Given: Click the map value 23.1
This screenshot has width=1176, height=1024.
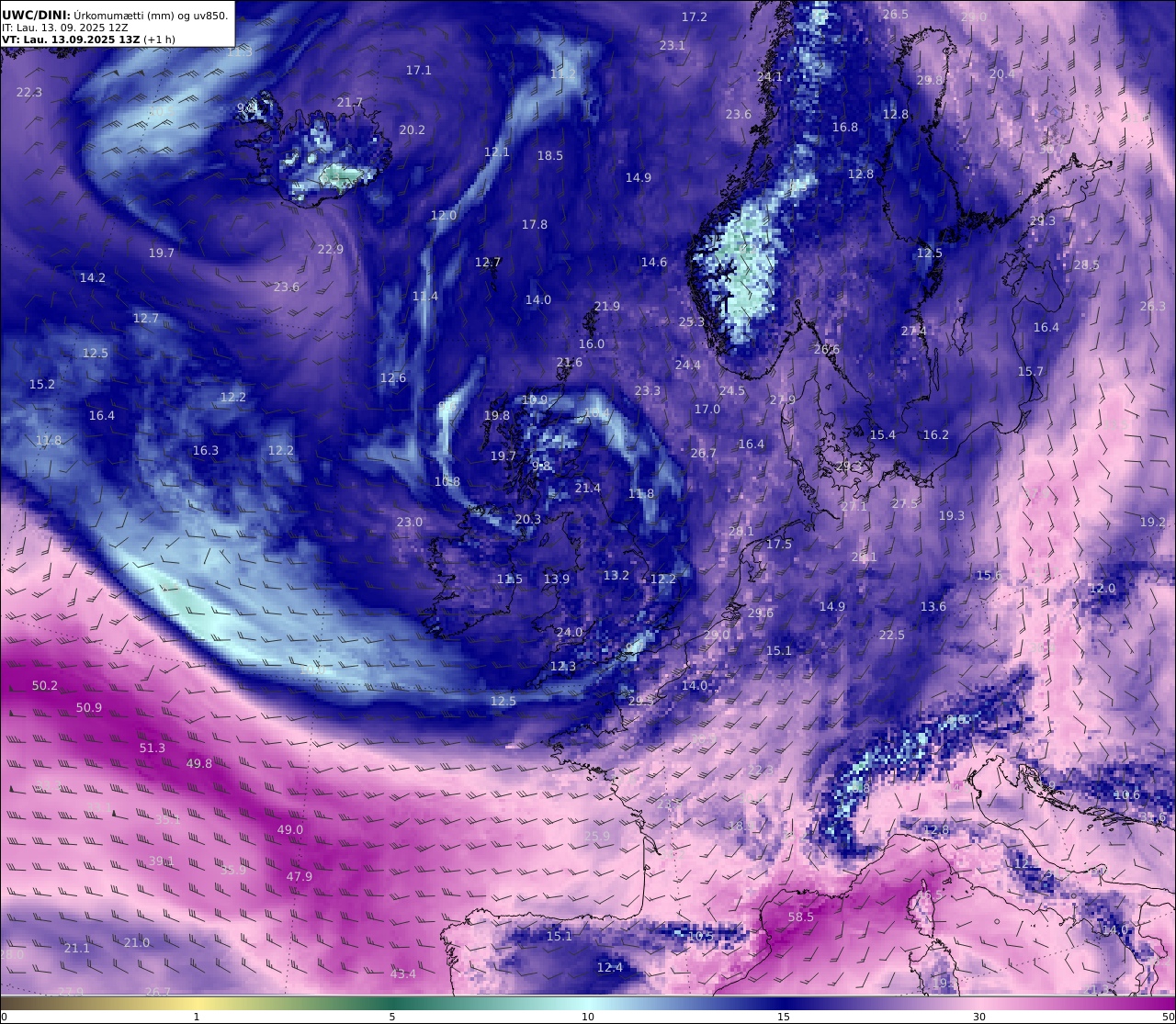Looking at the screenshot, I should (x=673, y=45).
